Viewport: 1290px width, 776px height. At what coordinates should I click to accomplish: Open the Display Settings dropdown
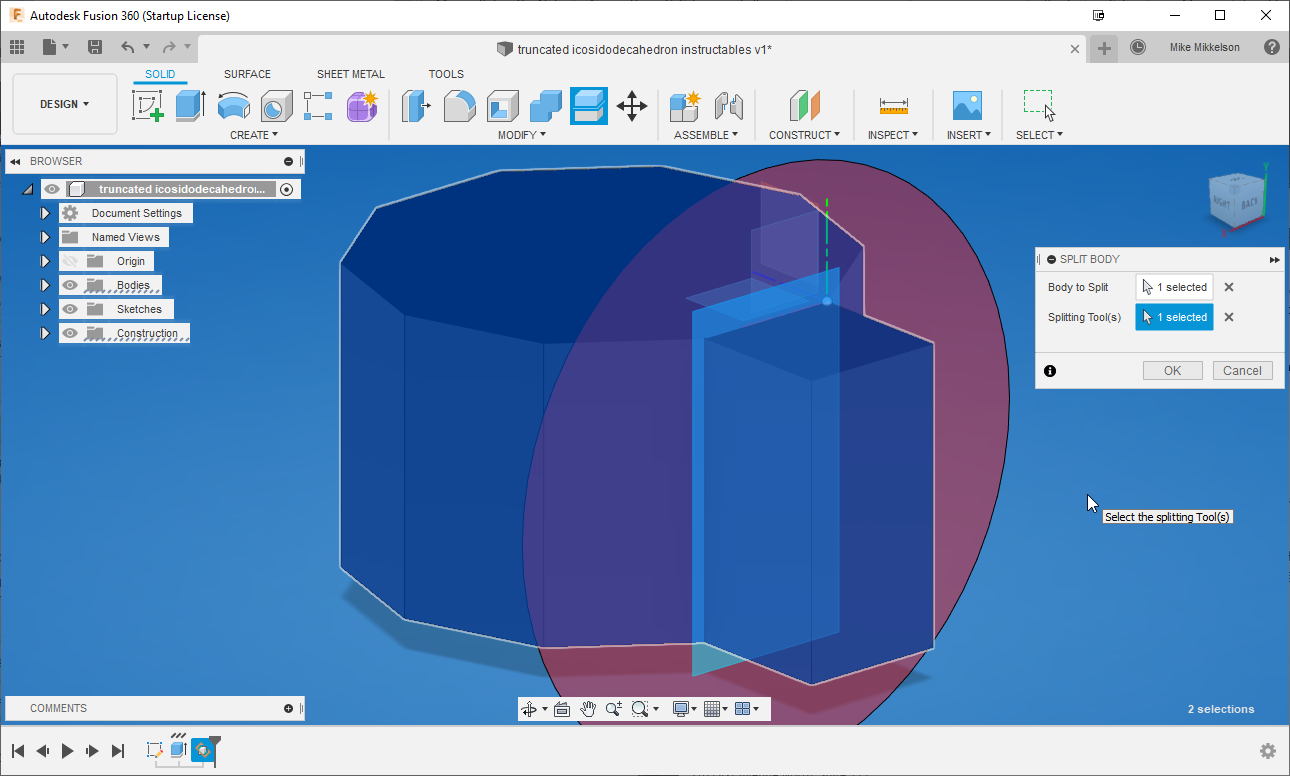pyautogui.click(x=685, y=708)
